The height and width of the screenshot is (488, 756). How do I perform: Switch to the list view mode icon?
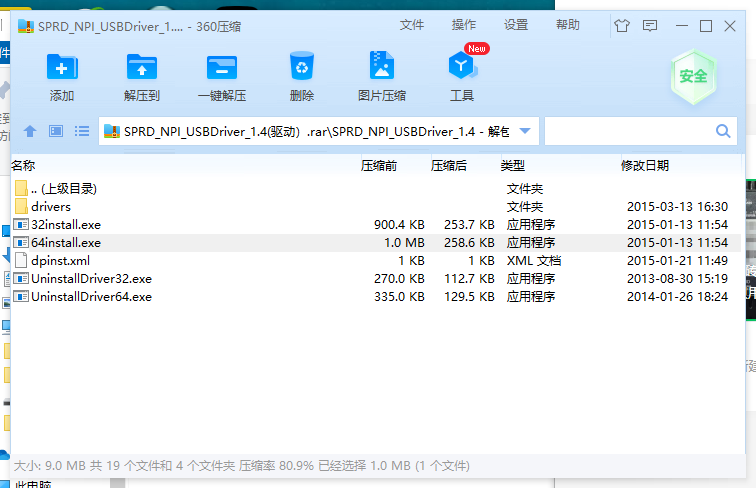[82, 131]
